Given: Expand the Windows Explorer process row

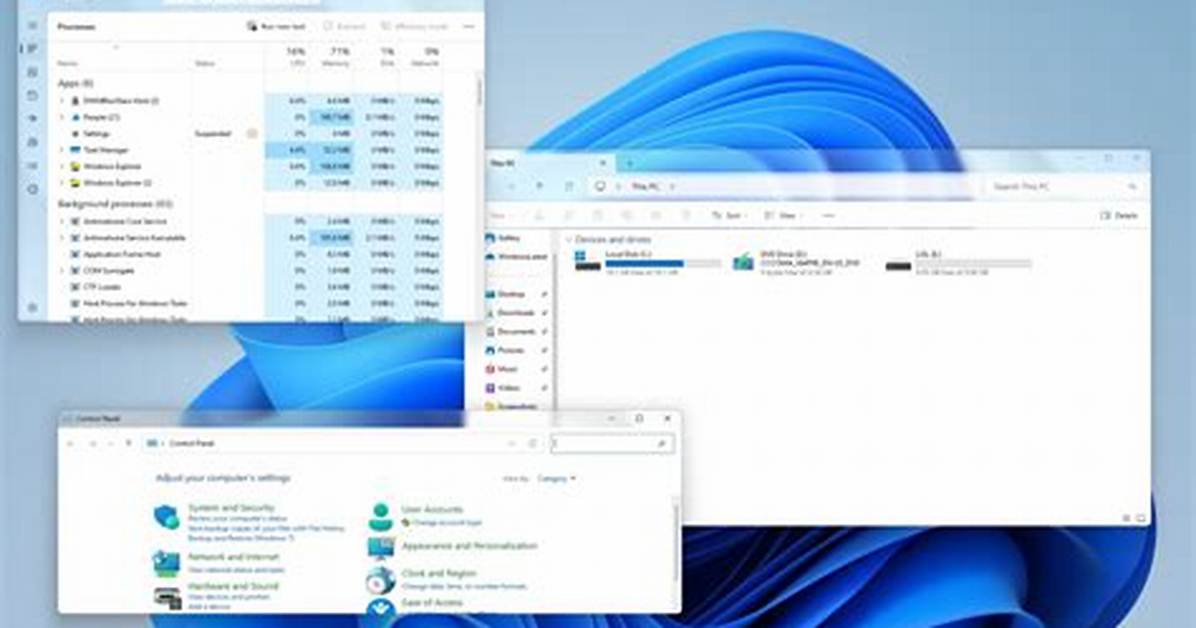Looking at the screenshot, I should click(x=62, y=166).
